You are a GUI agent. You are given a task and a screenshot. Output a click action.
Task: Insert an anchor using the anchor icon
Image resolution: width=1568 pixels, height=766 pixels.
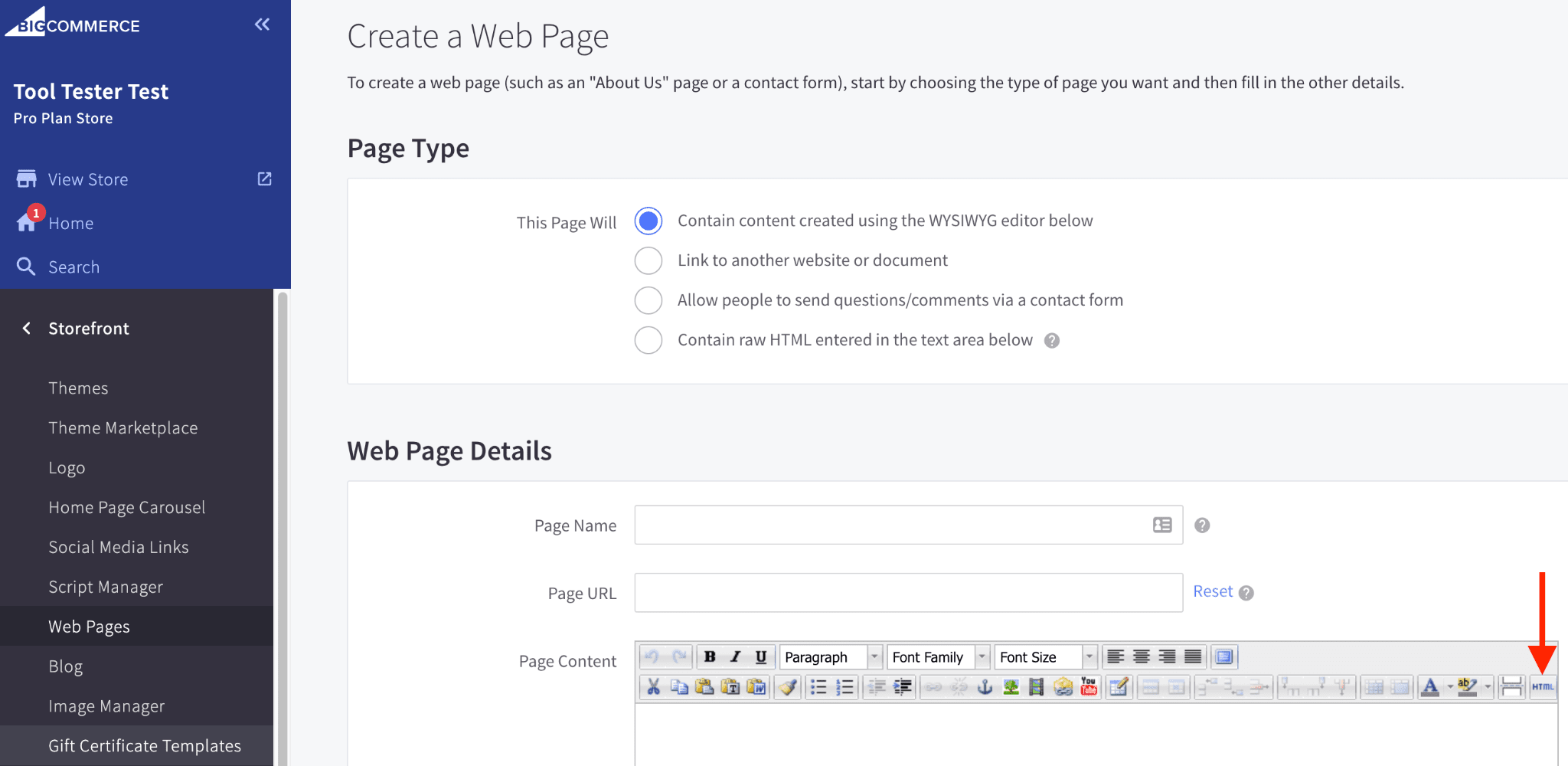tap(985, 687)
